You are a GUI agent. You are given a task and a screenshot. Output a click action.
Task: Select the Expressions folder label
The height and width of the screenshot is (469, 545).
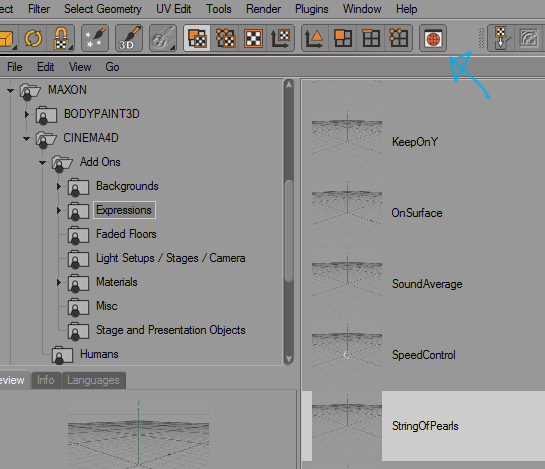pos(124,210)
